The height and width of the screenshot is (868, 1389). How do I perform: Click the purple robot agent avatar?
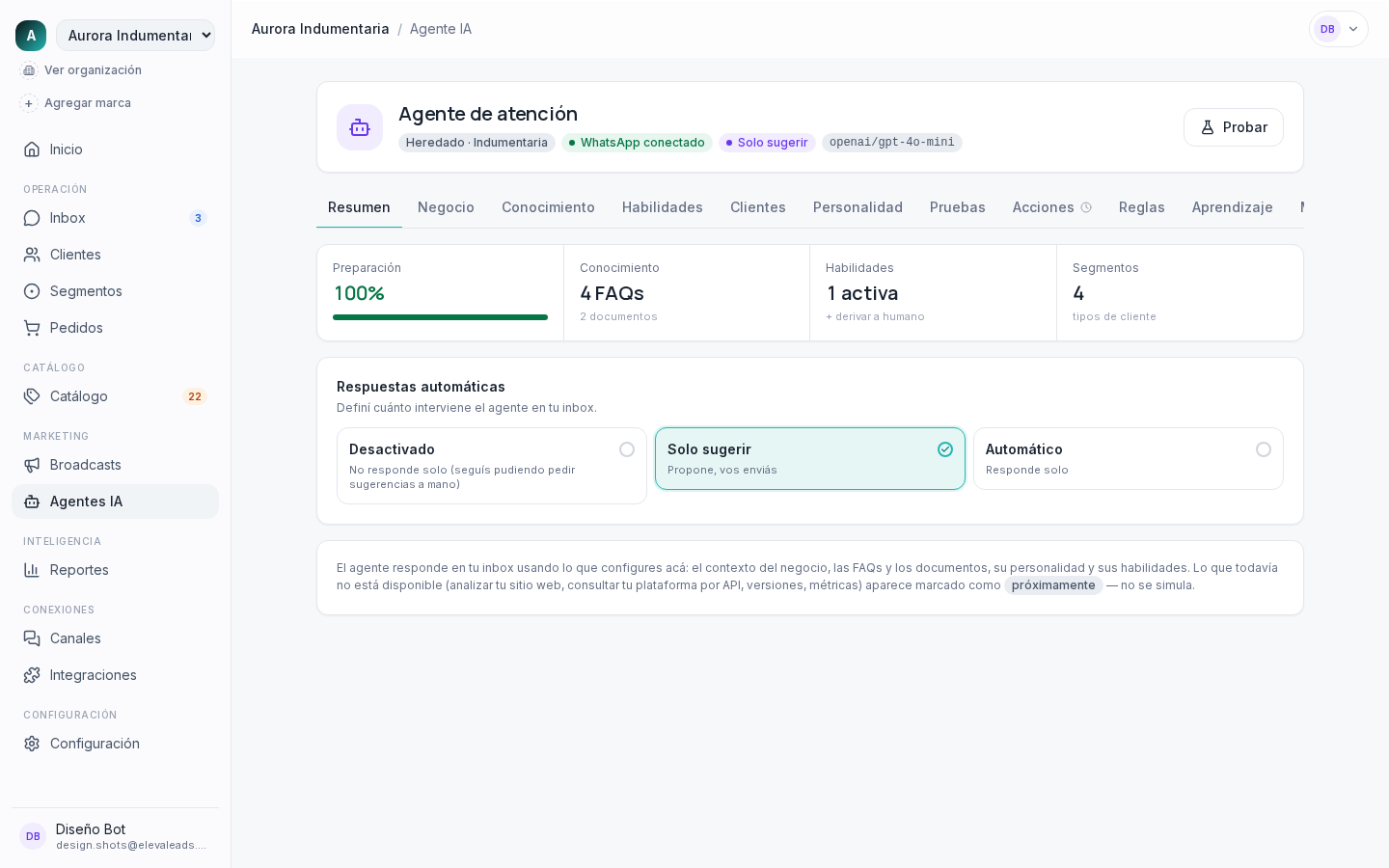click(x=360, y=127)
